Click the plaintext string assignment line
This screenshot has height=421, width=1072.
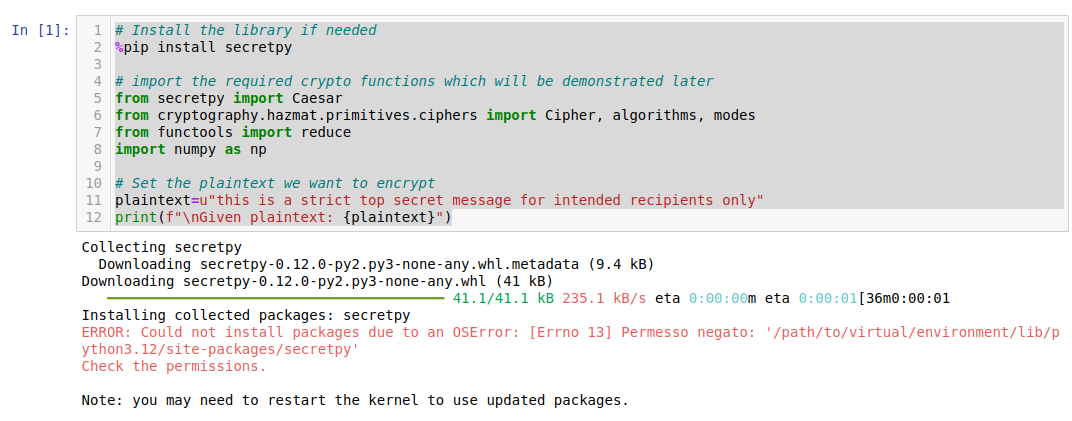click(x=439, y=200)
